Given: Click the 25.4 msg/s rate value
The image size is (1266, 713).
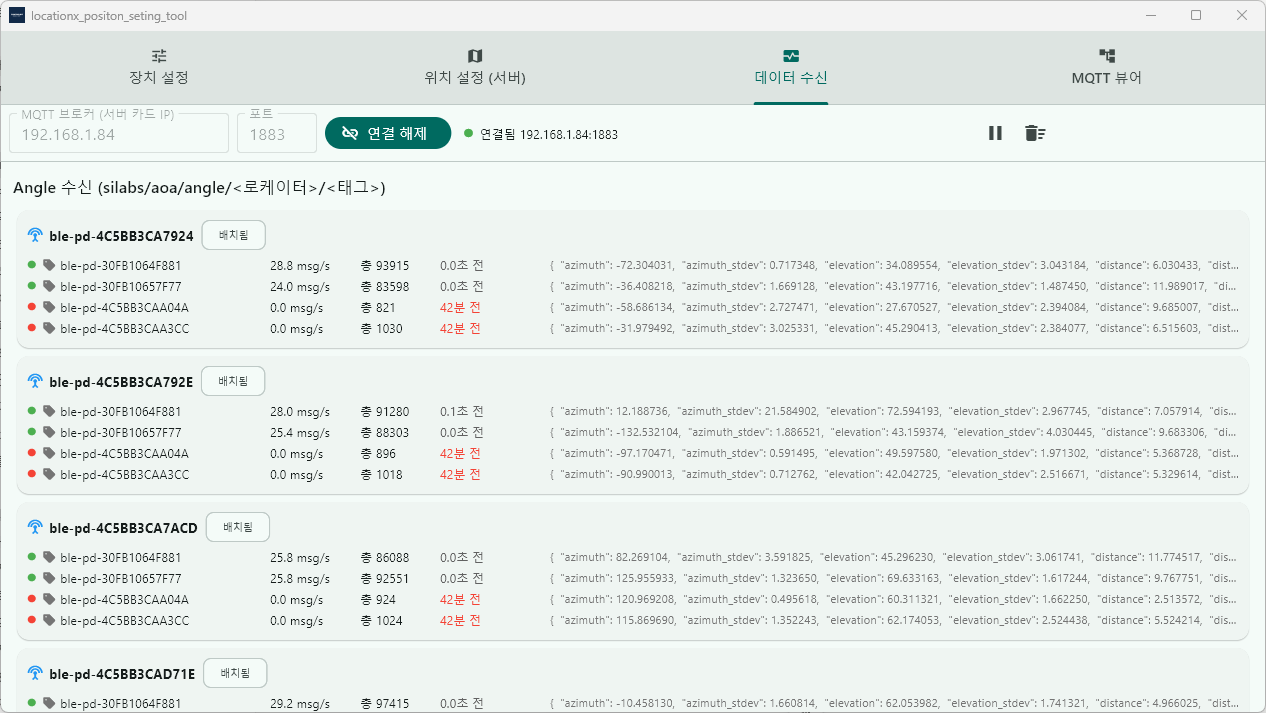Looking at the screenshot, I should (300, 433).
